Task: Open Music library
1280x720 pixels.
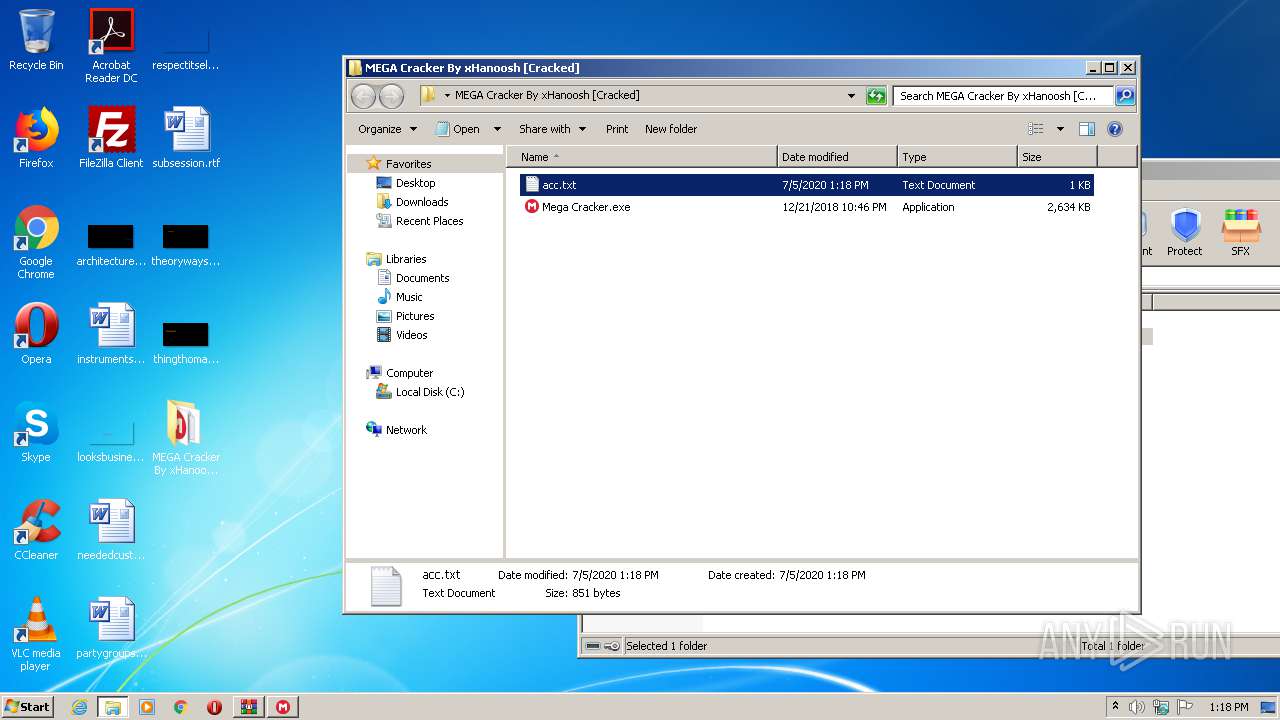Action: click(409, 297)
